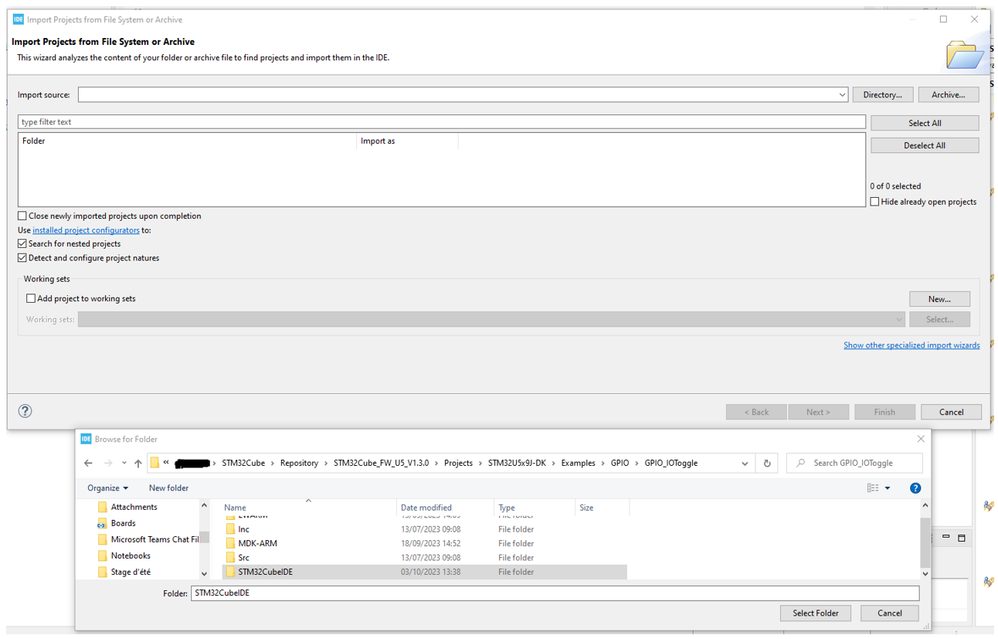Sort by Date modified column header
The height and width of the screenshot is (639, 998).
click(444, 508)
